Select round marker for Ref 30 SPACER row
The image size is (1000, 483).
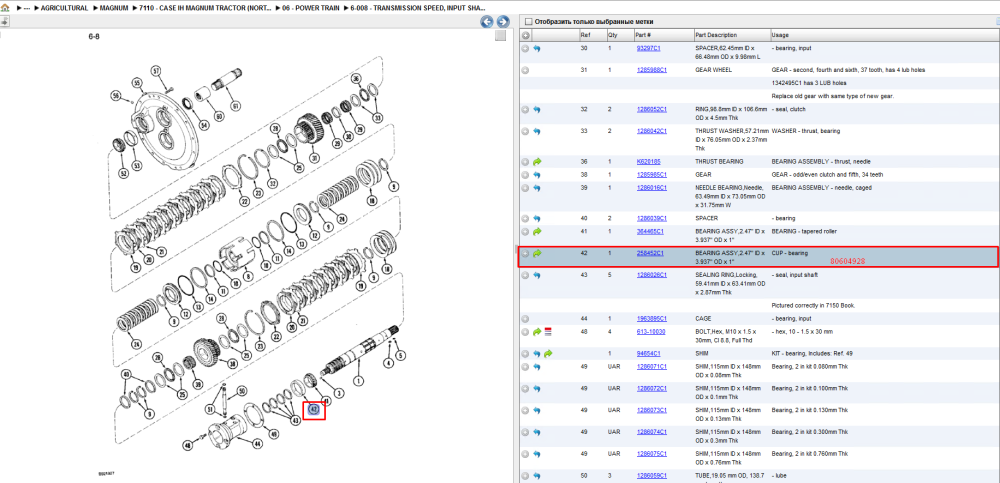(526, 48)
